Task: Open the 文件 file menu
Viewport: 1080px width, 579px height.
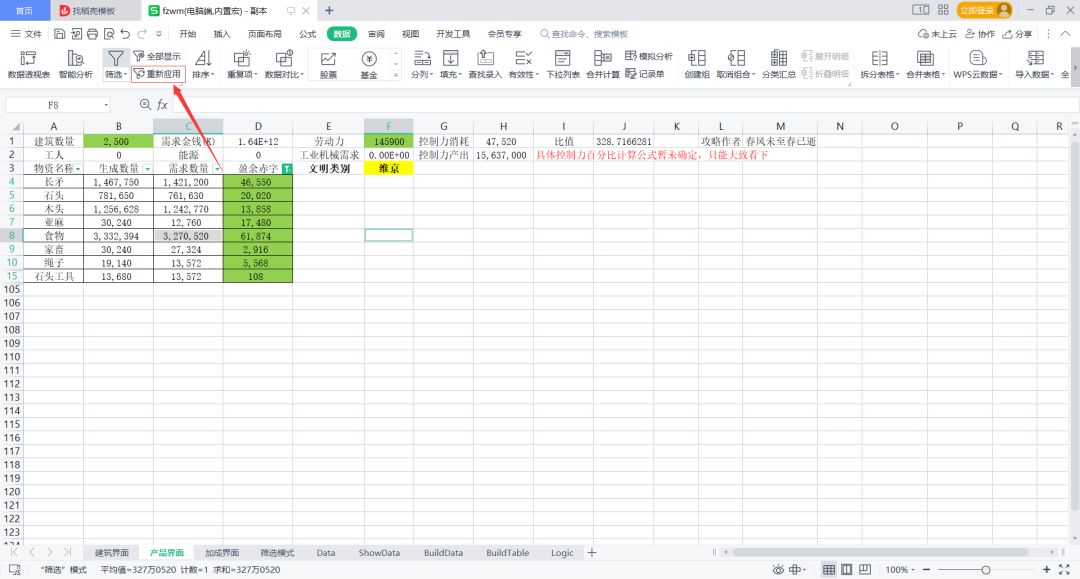Action: click(x=26, y=34)
